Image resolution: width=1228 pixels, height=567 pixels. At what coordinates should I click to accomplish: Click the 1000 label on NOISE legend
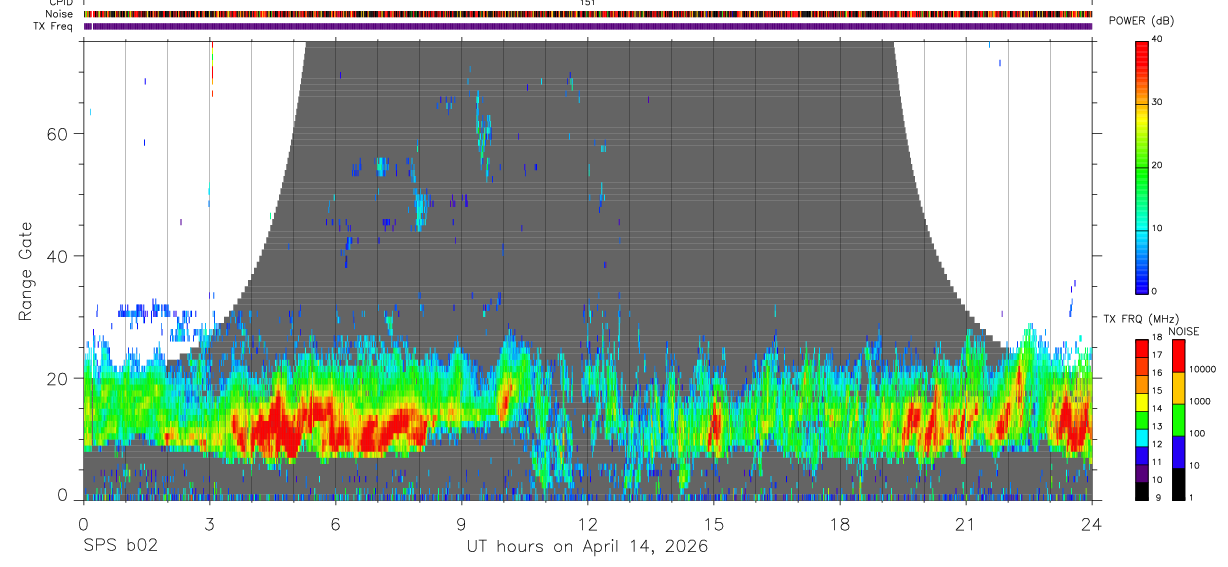coord(1198,401)
